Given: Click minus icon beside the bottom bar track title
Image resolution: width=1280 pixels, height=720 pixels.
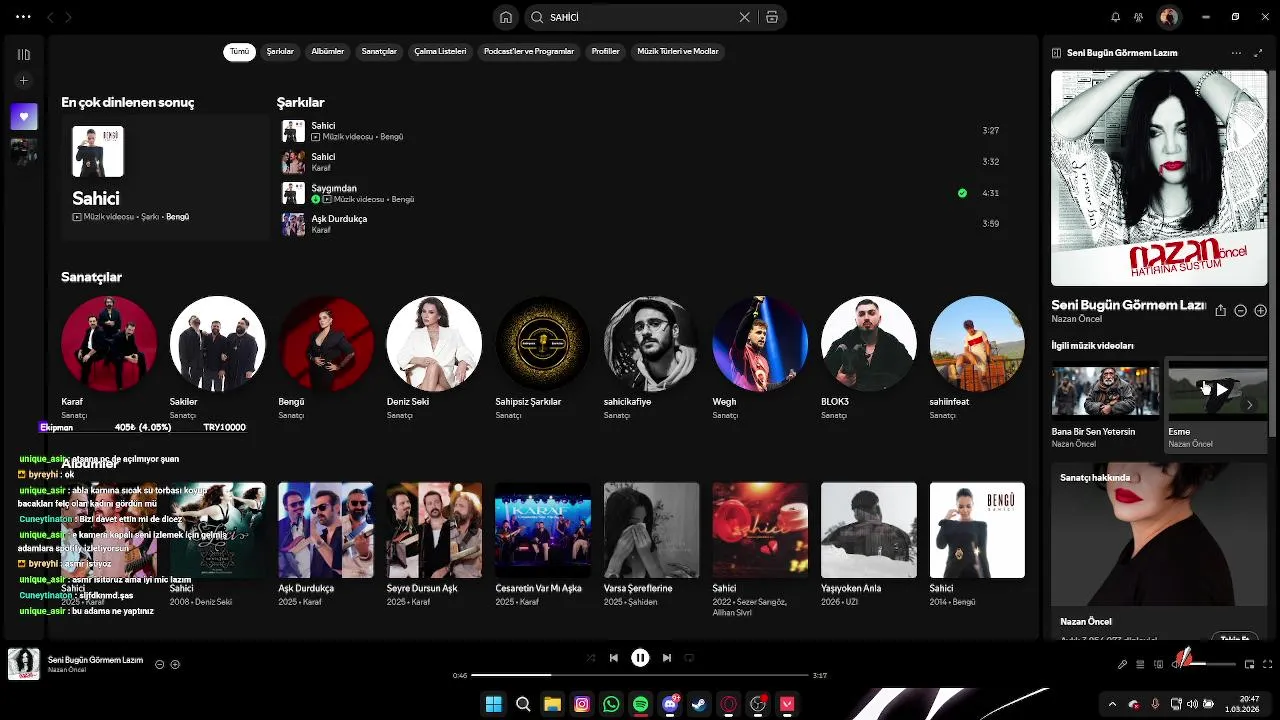Looking at the screenshot, I should (x=159, y=664).
